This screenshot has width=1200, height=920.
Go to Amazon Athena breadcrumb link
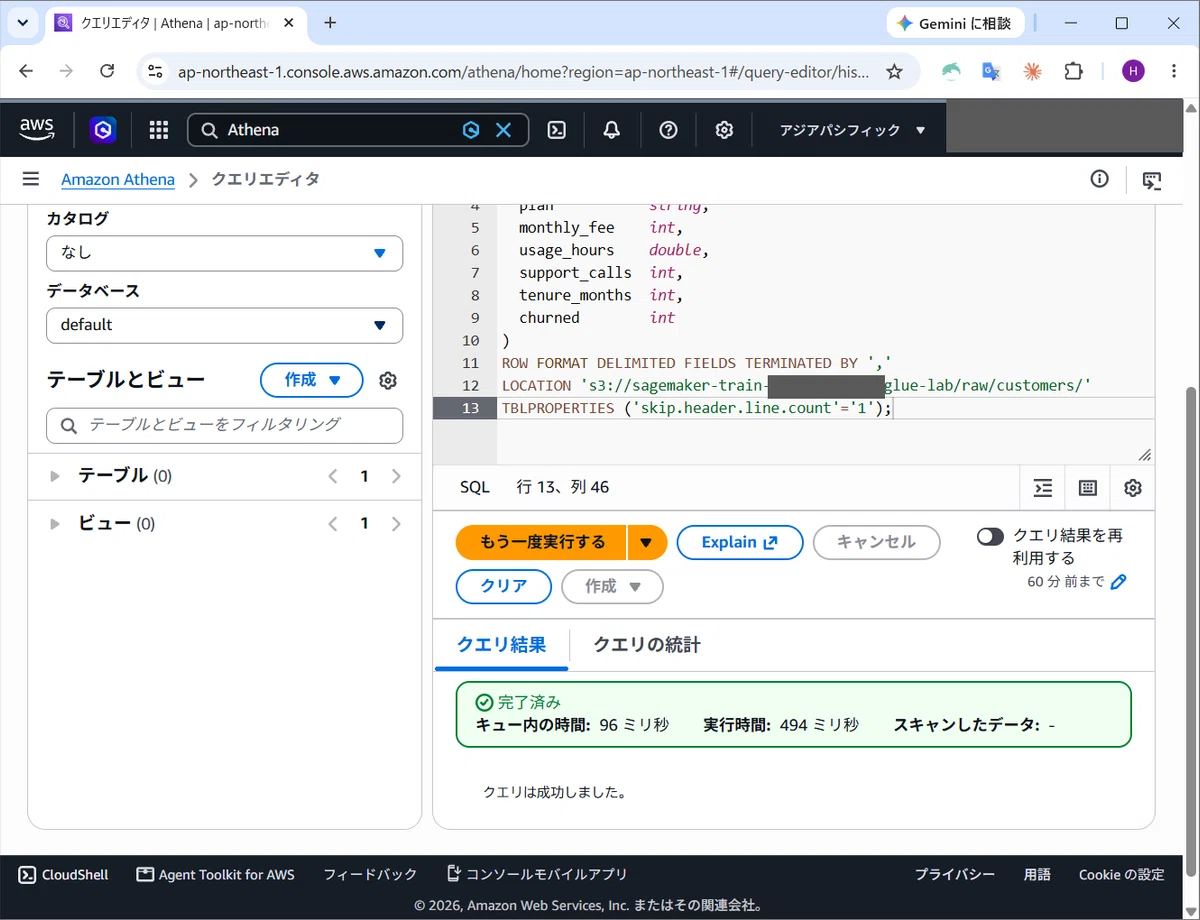pos(118,180)
